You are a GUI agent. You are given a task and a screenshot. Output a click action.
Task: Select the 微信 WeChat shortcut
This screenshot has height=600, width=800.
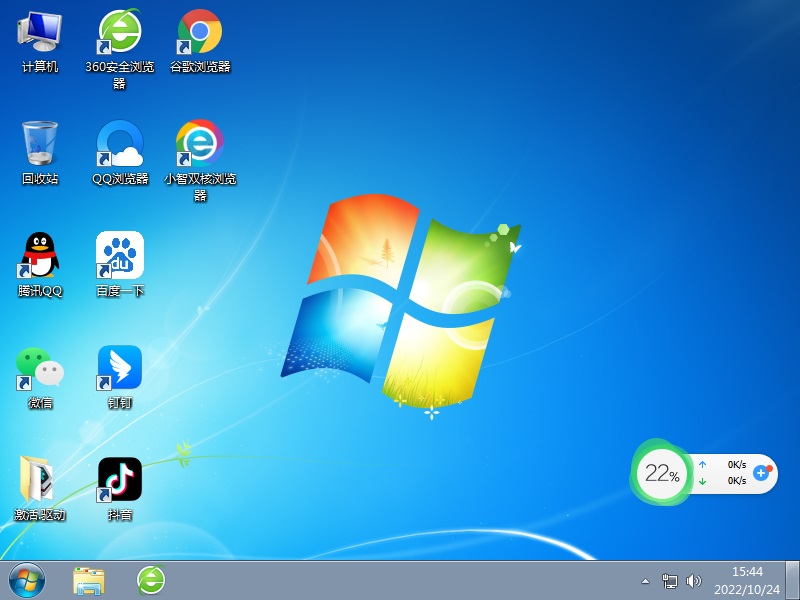pyautogui.click(x=40, y=378)
